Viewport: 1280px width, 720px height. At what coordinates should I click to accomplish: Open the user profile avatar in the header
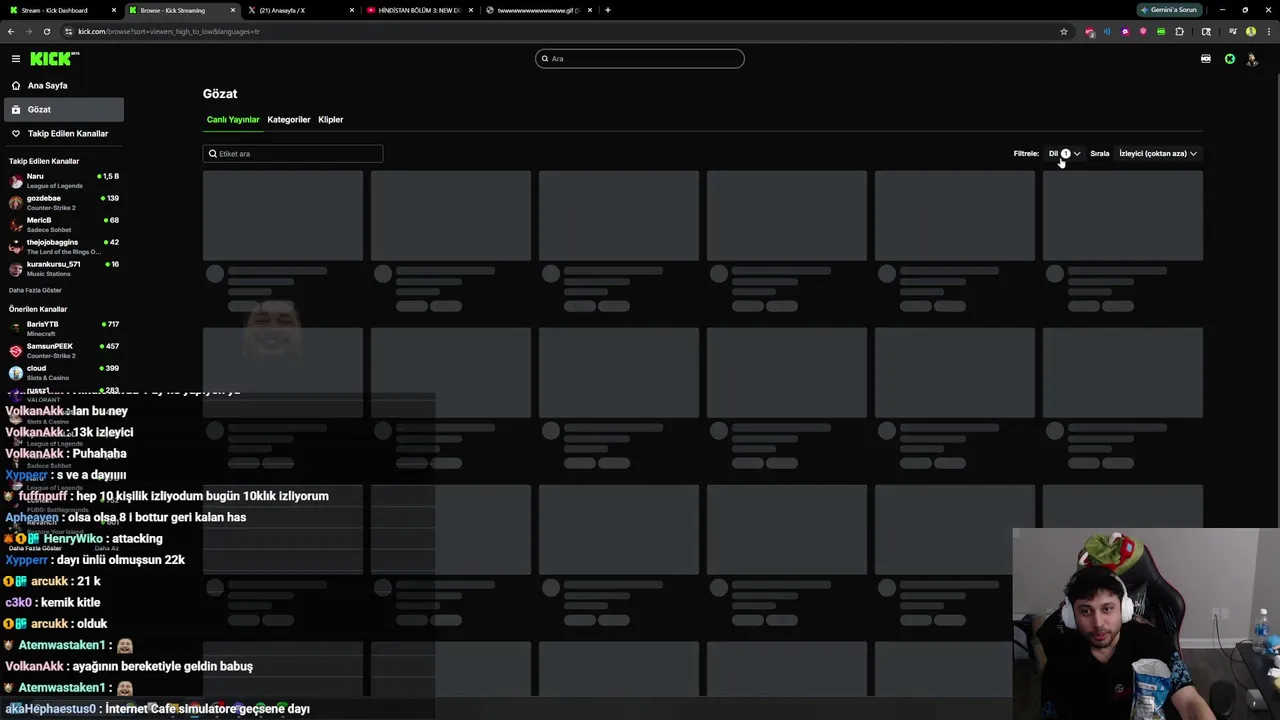[1252, 59]
